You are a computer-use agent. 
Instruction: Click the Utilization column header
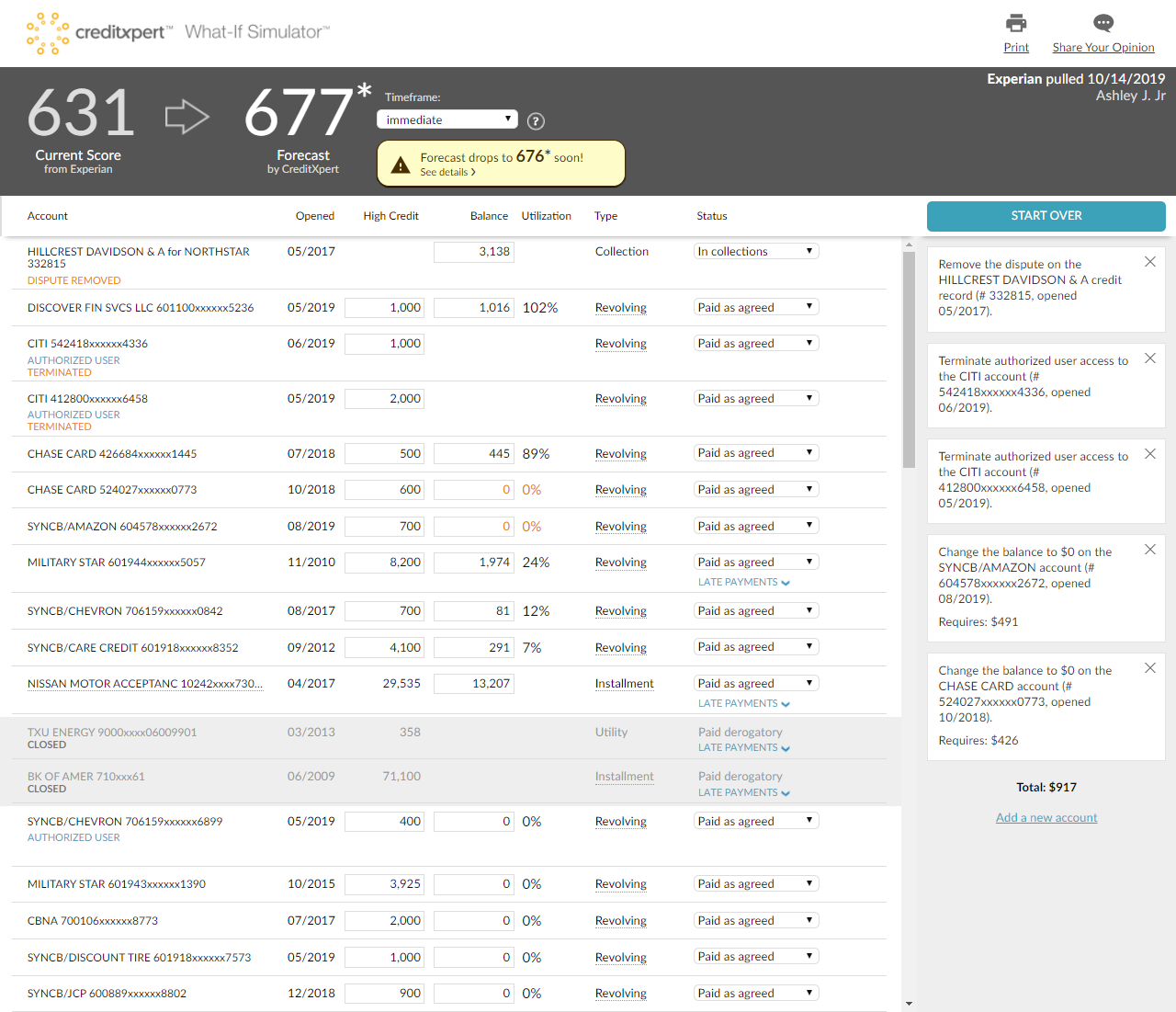point(547,216)
